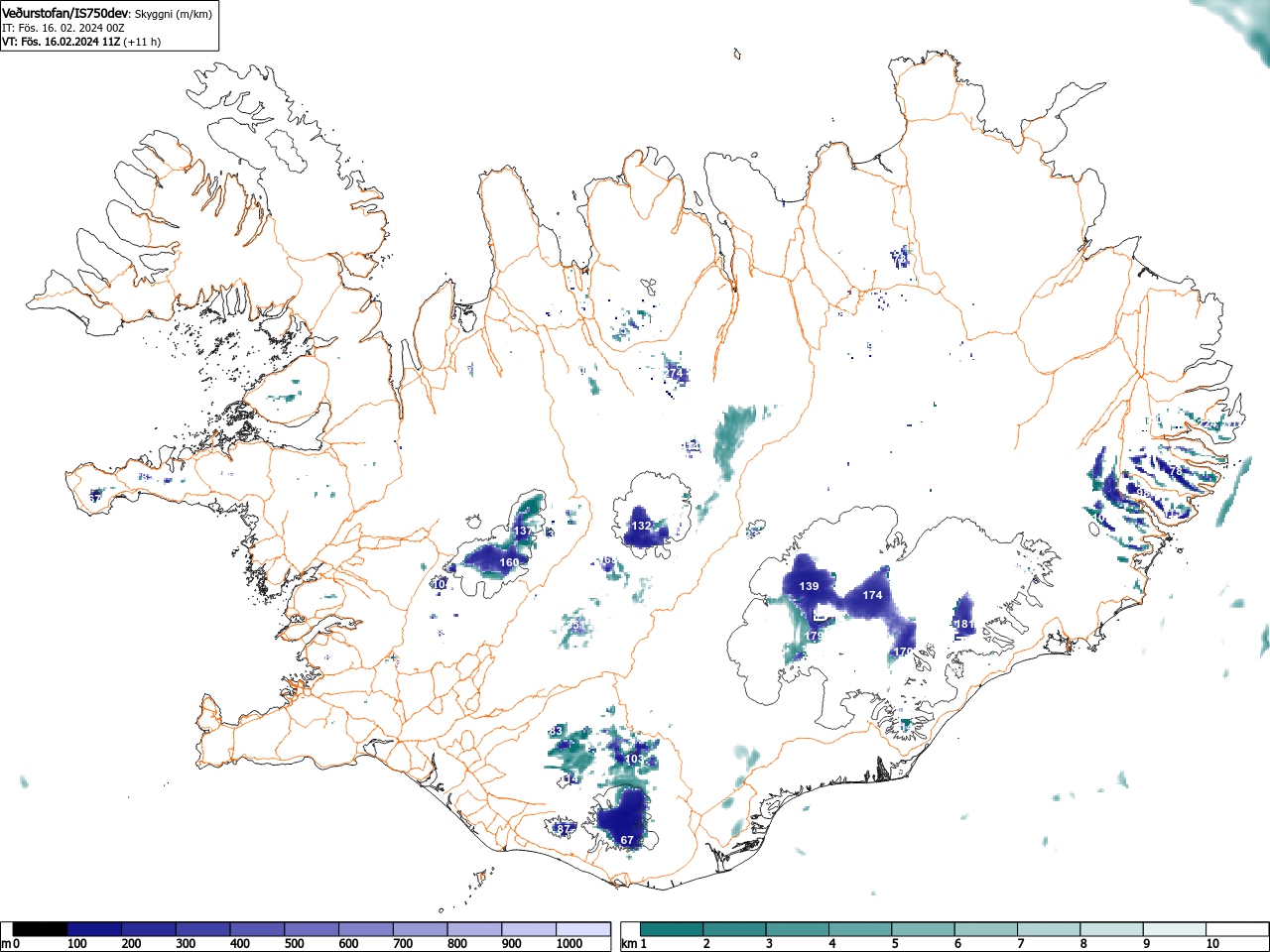Click the '5' tick label in kilometre legend
Image resolution: width=1270 pixels, height=952 pixels.
pyautogui.click(x=895, y=944)
